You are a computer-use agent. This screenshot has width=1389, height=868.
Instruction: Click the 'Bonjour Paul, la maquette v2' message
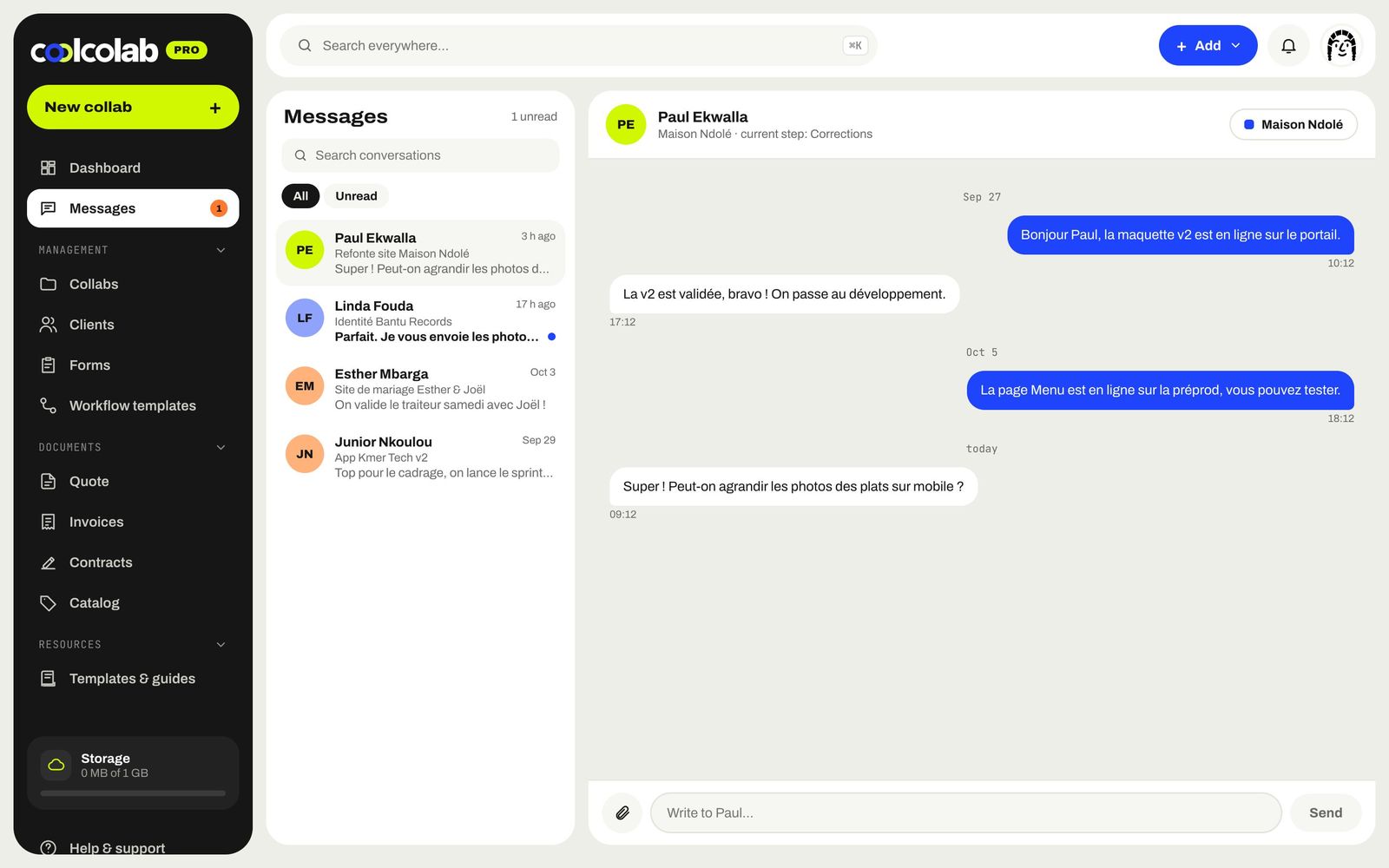tap(1180, 235)
